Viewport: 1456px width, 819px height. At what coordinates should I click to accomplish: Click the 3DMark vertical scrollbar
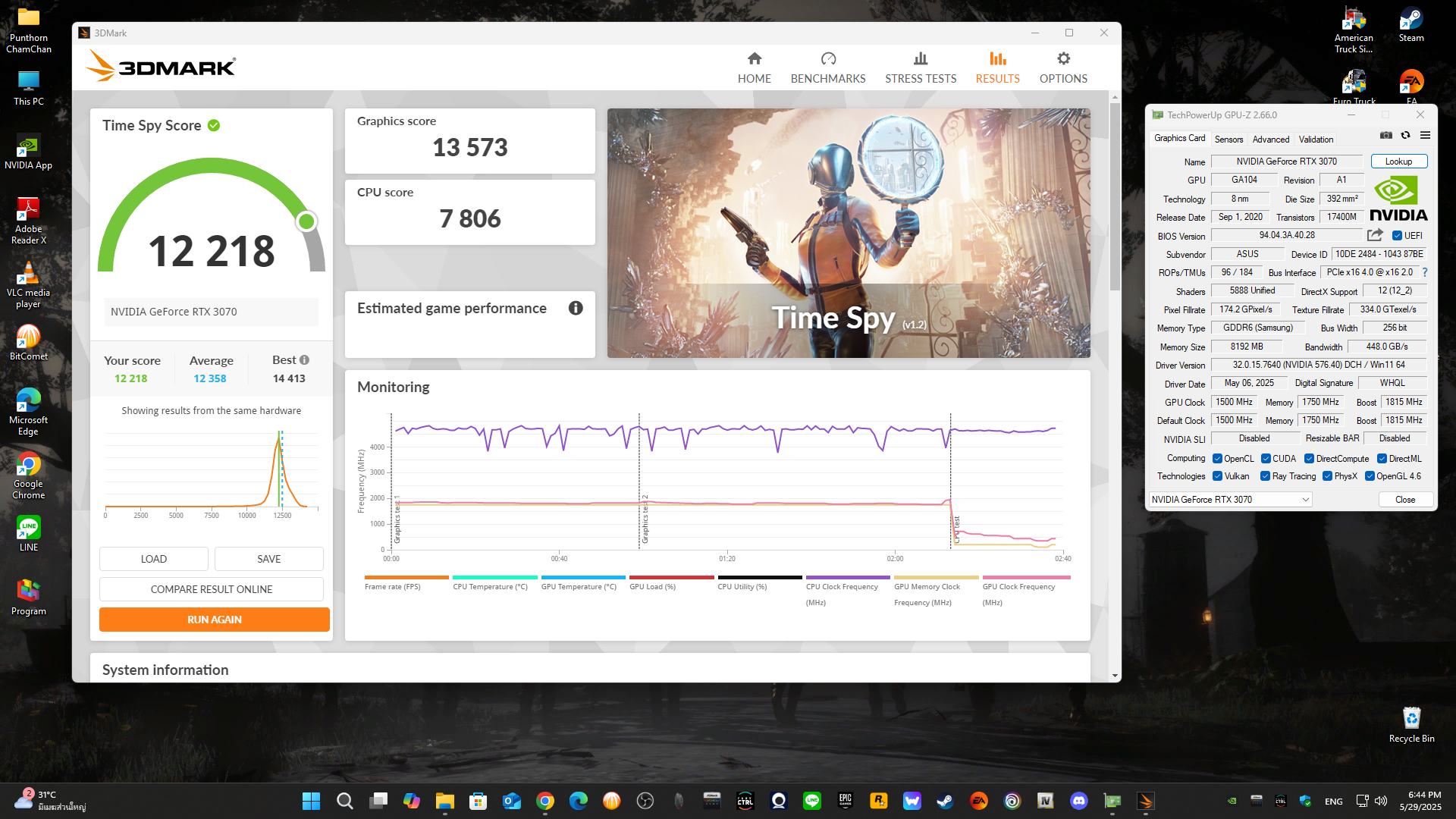point(1115,196)
